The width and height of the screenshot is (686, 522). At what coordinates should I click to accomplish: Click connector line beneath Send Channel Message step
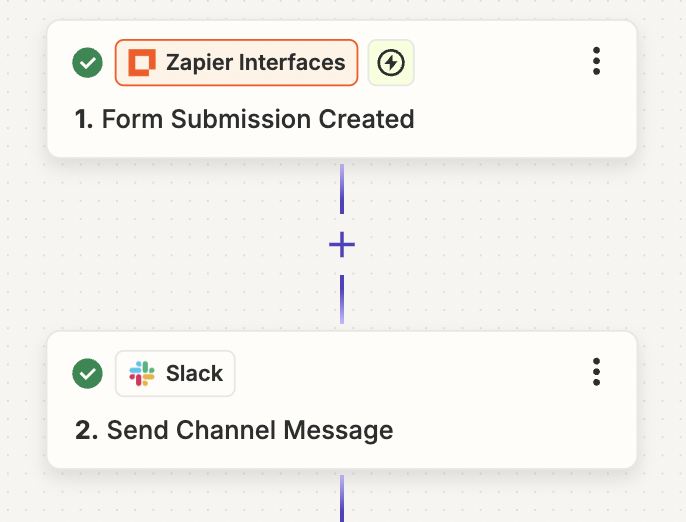342,498
